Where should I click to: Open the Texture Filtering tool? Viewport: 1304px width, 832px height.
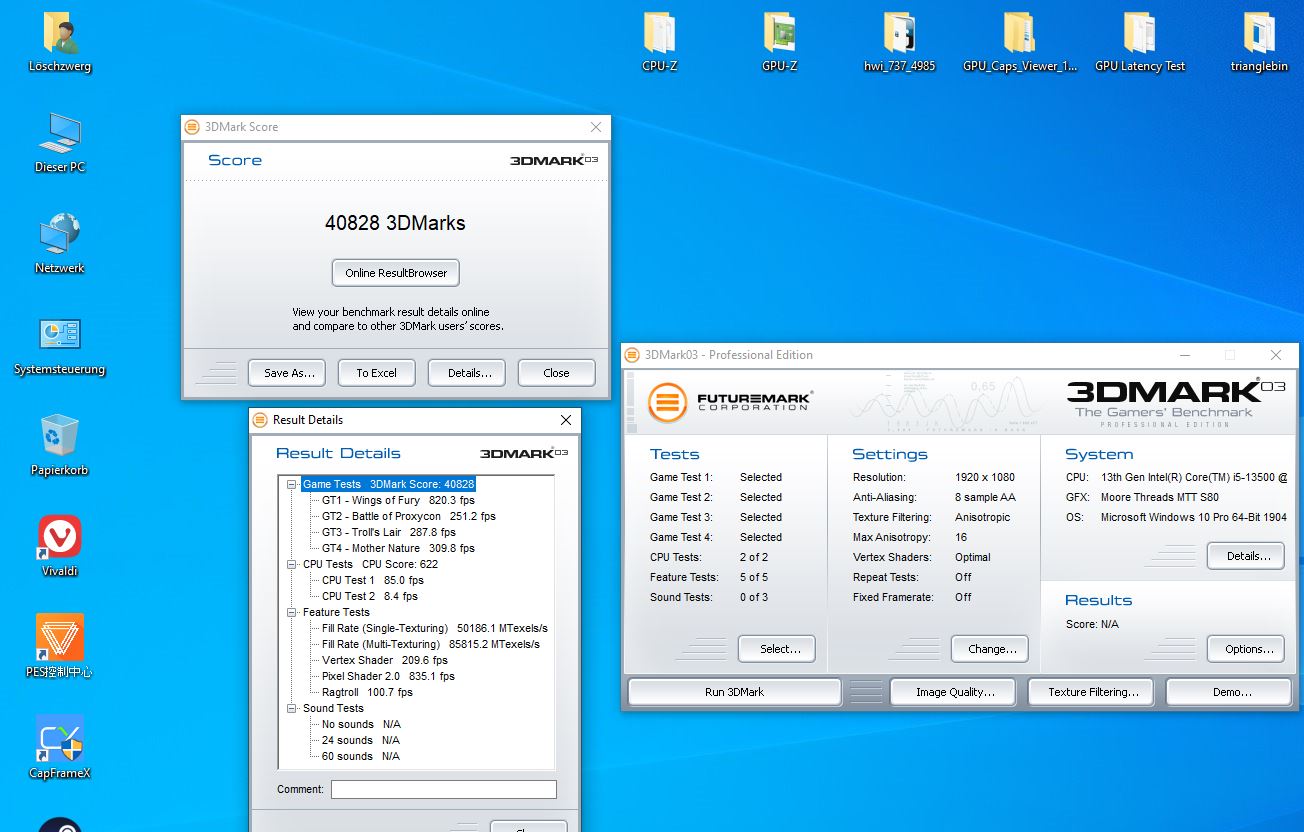pyautogui.click(x=1093, y=692)
